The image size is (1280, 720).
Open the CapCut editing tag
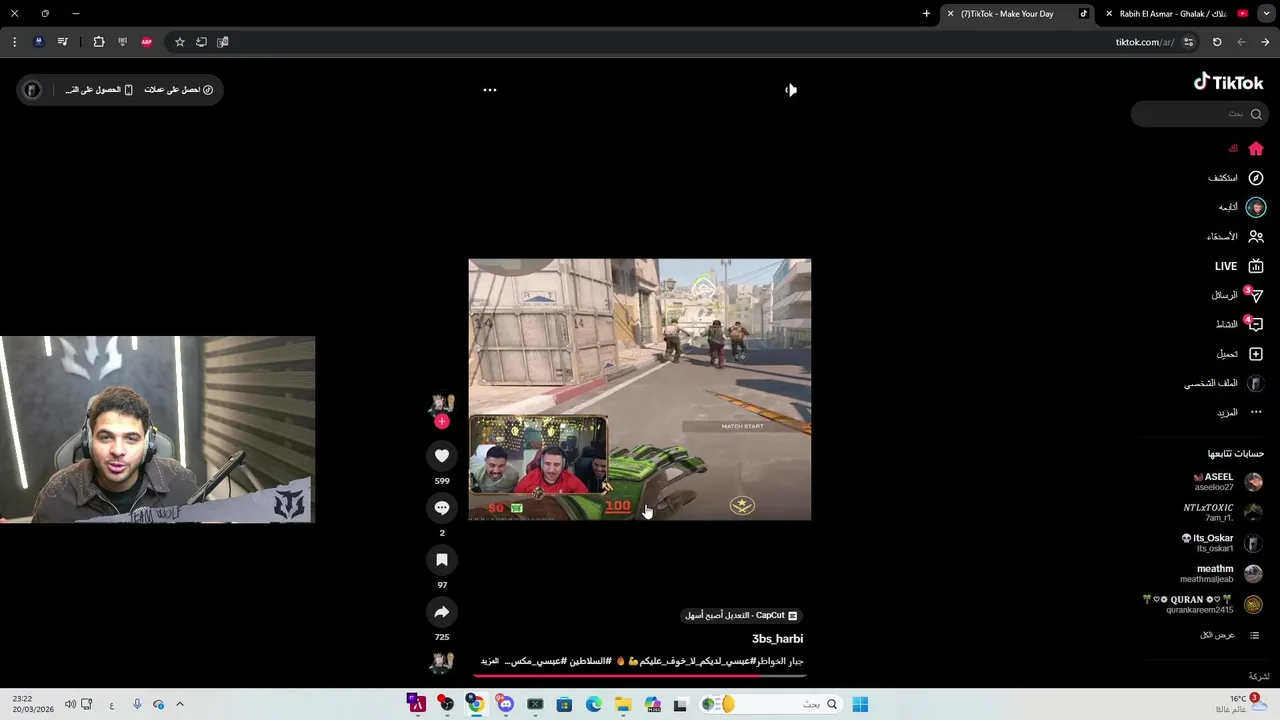[741, 616]
